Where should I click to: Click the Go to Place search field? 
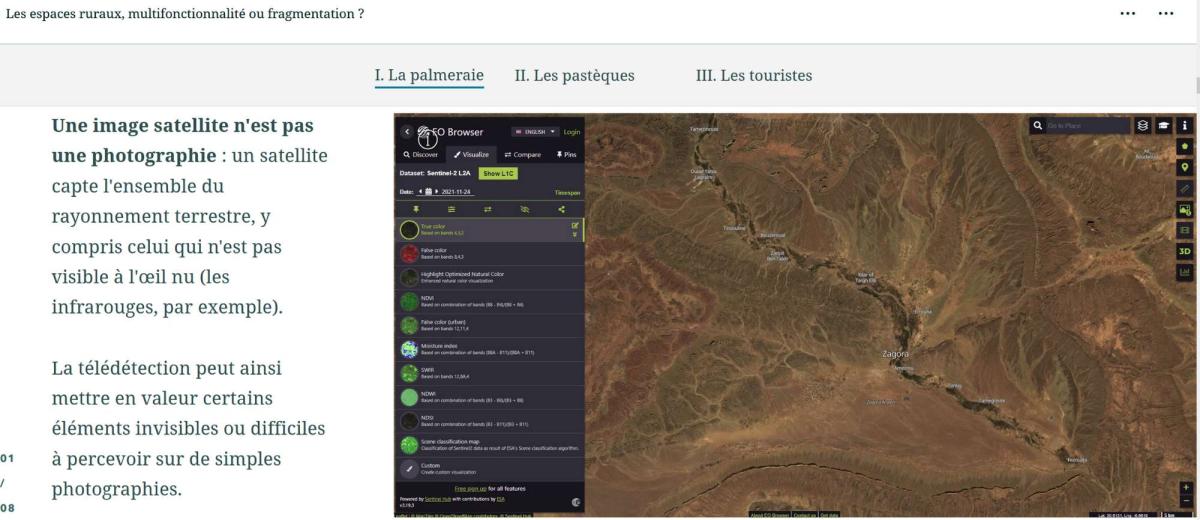coord(1086,126)
